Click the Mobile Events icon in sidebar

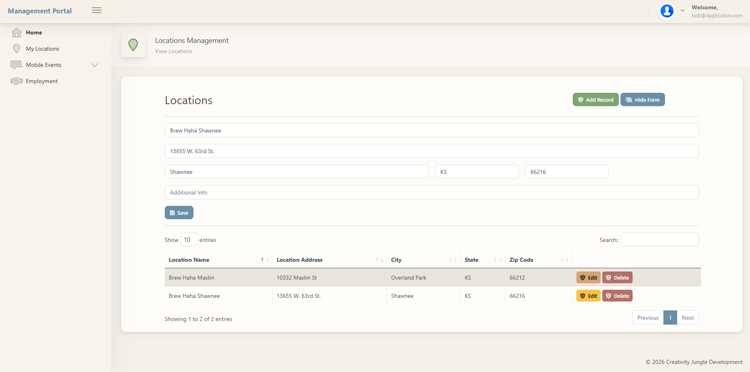pos(17,65)
